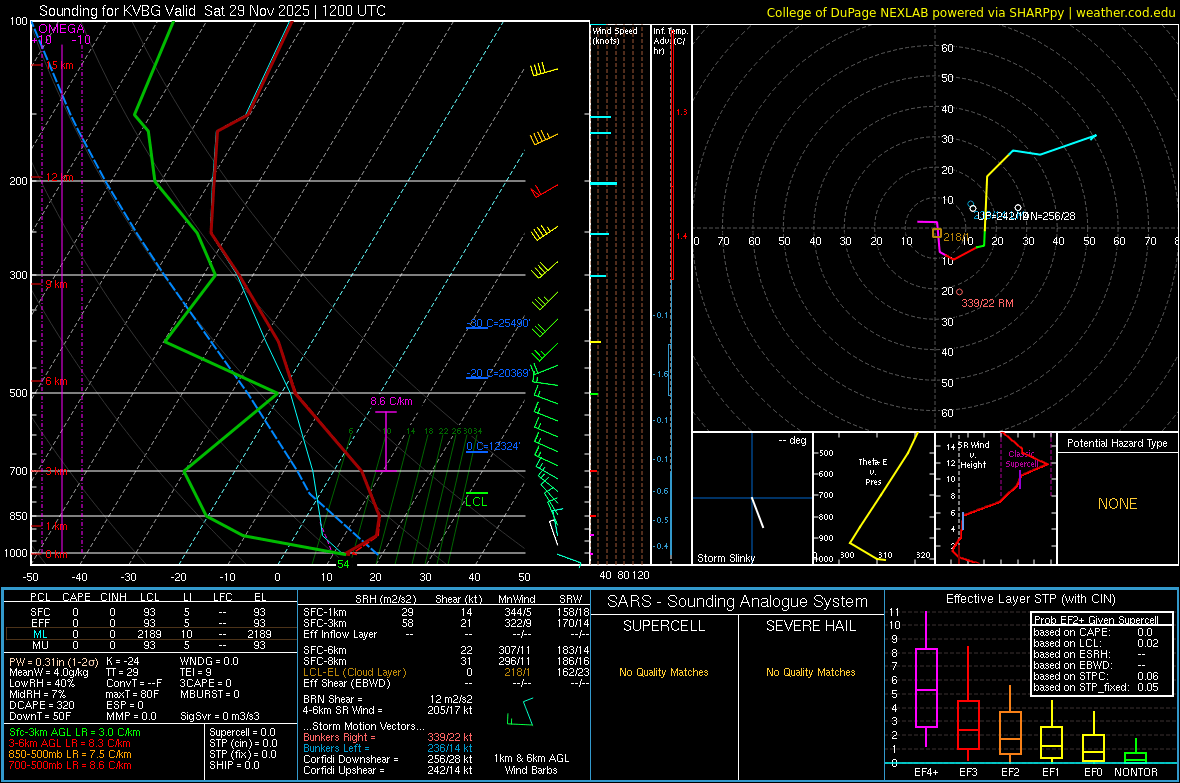This screenshot has height=783, width=1180.
Task: Click the '0 C=12324'' freezing level label
Action: tap(493, 446)
